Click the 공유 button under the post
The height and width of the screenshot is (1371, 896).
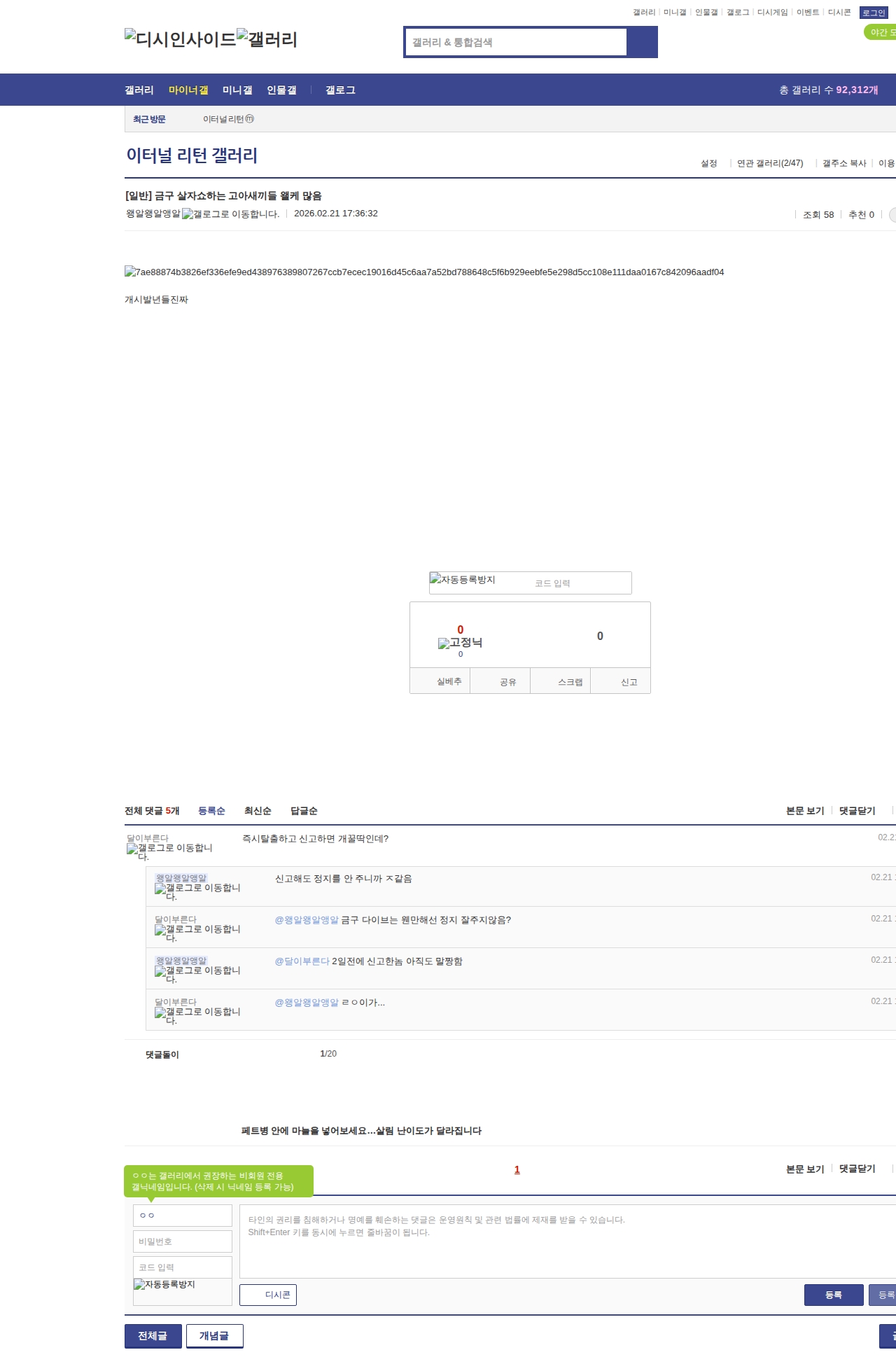pos(500,681)
